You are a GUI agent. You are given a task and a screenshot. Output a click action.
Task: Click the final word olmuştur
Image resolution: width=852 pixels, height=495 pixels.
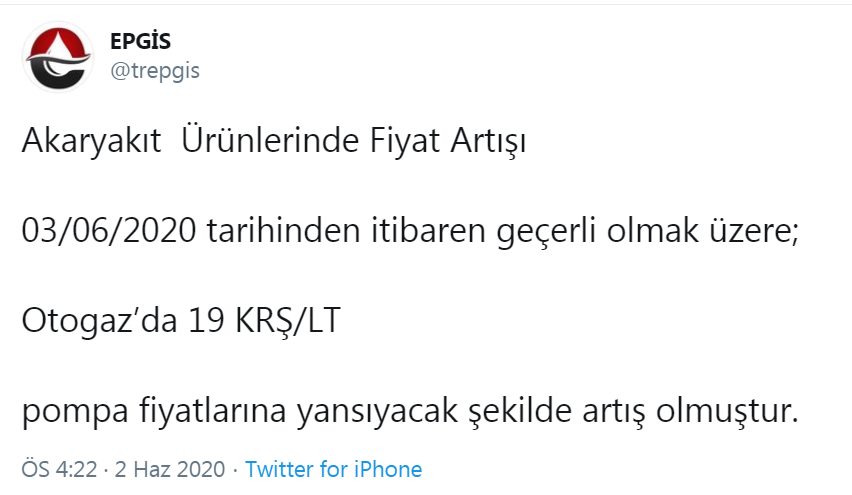coord(727,411)
